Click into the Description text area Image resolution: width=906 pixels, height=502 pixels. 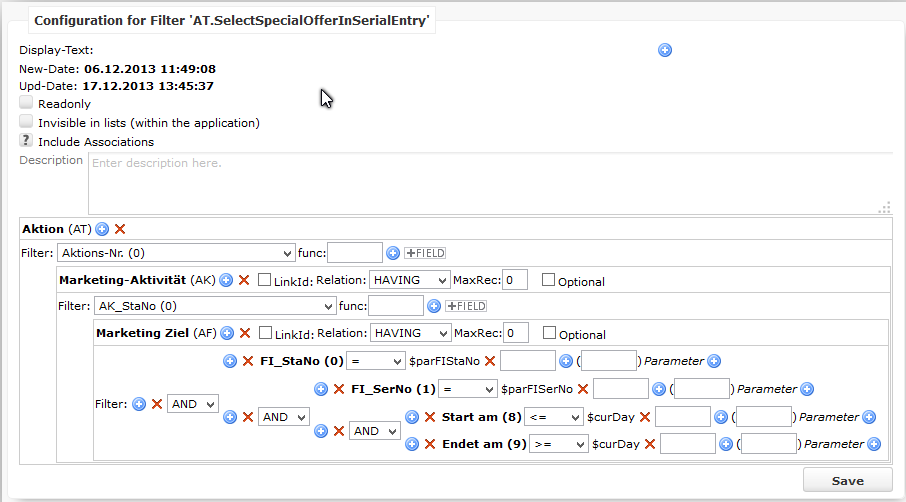click(x=490, y=184)
